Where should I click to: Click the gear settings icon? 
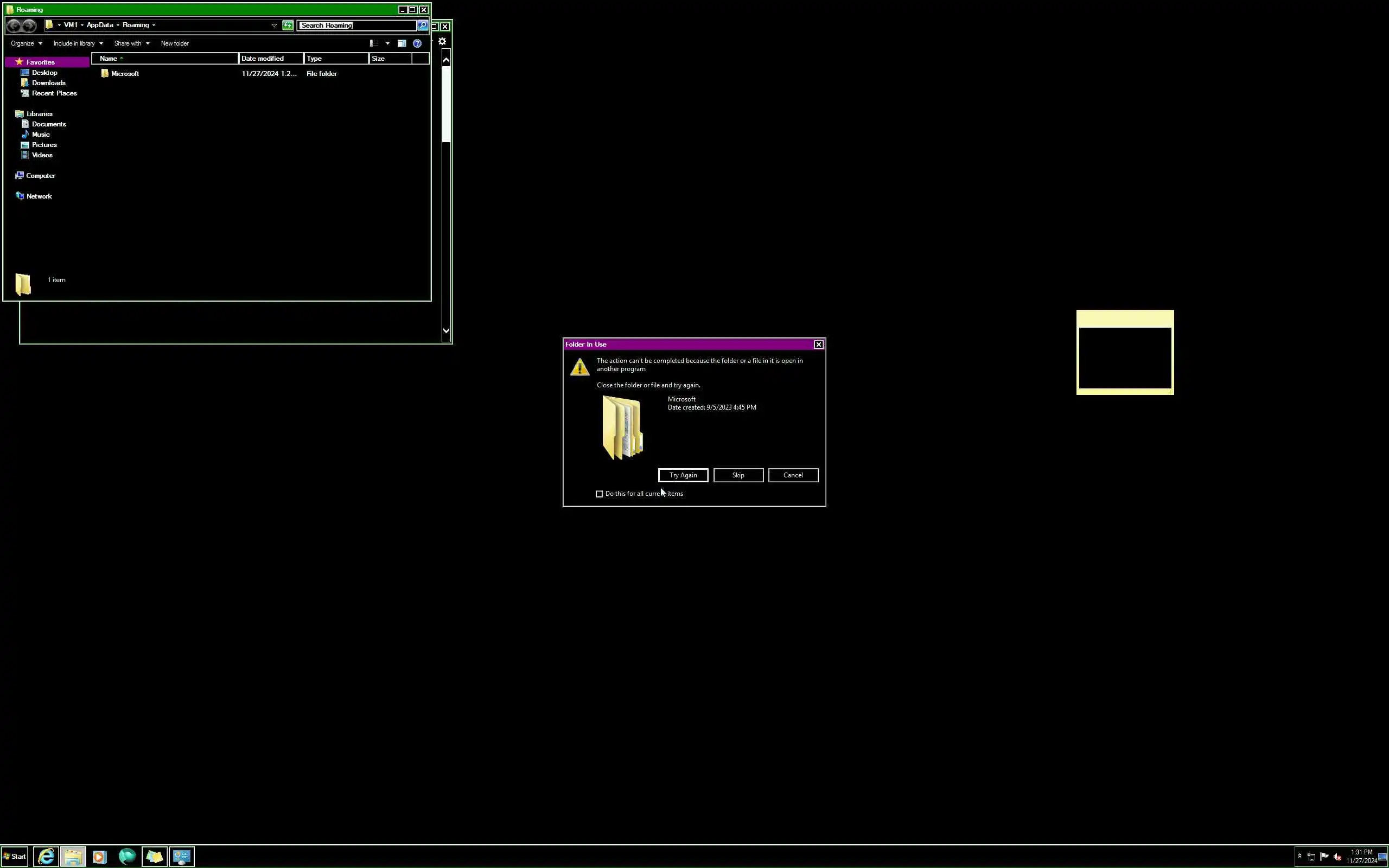tap(442, 41)
